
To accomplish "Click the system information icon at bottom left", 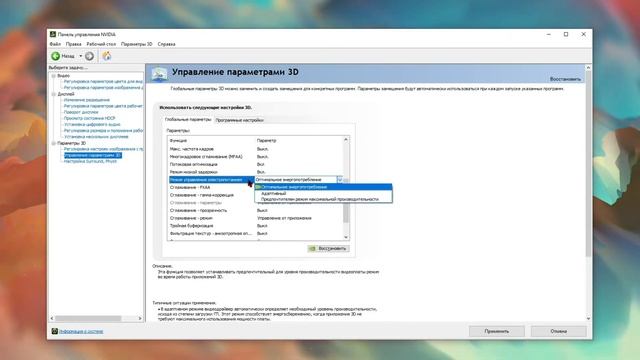I will click(x=55, y=331).
